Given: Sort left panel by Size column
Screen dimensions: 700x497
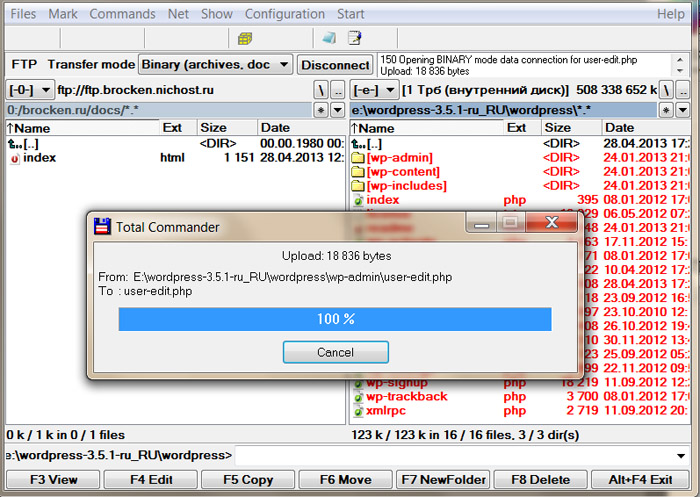Looking at the screenshot, I should [x=227, y=128].
